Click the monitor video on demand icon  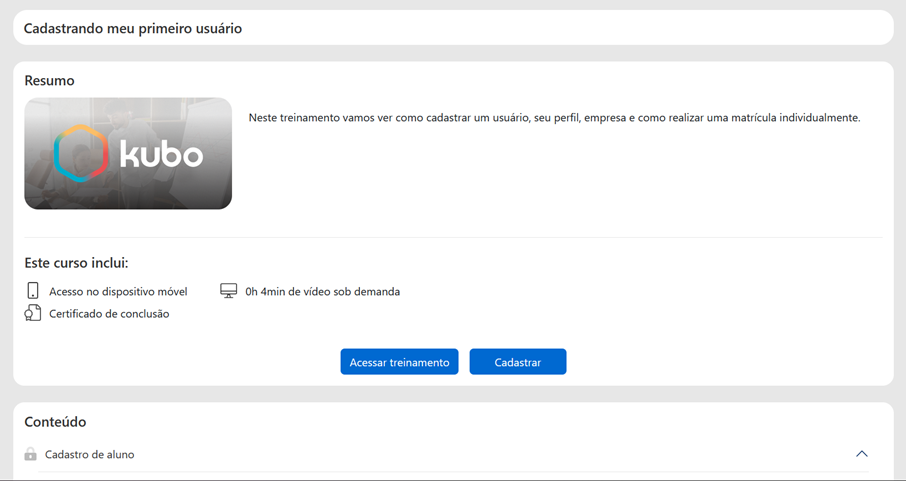coord(229,291)
